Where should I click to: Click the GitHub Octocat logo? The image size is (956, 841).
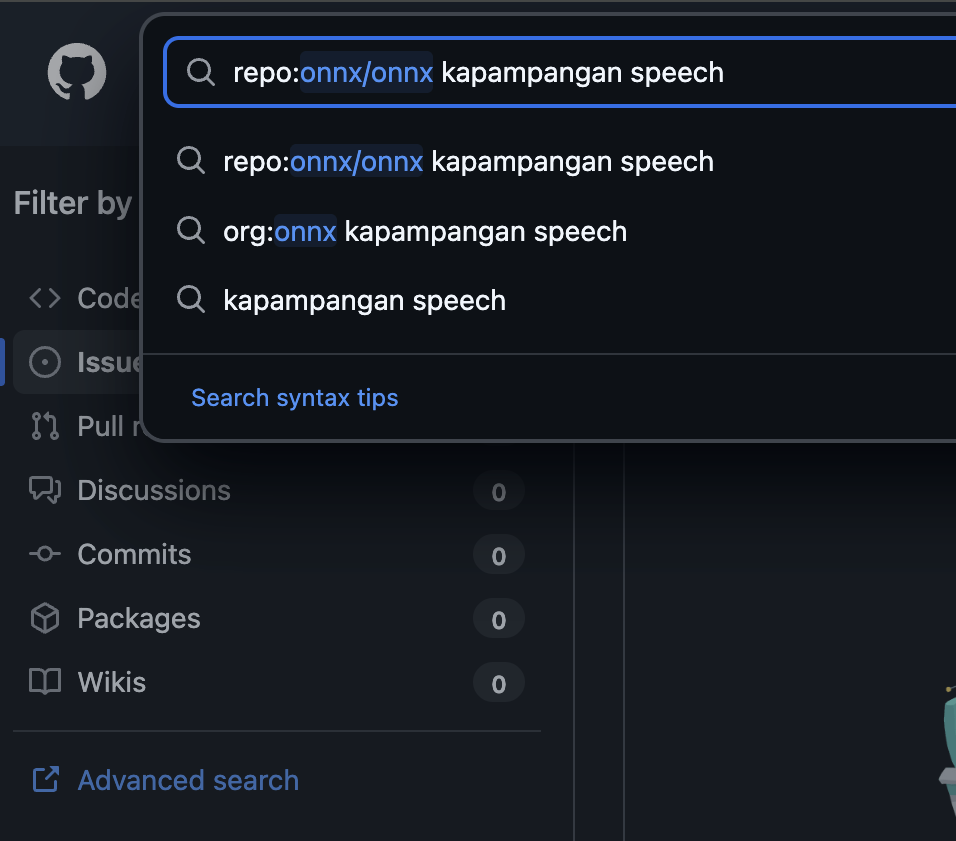point(77,73)
